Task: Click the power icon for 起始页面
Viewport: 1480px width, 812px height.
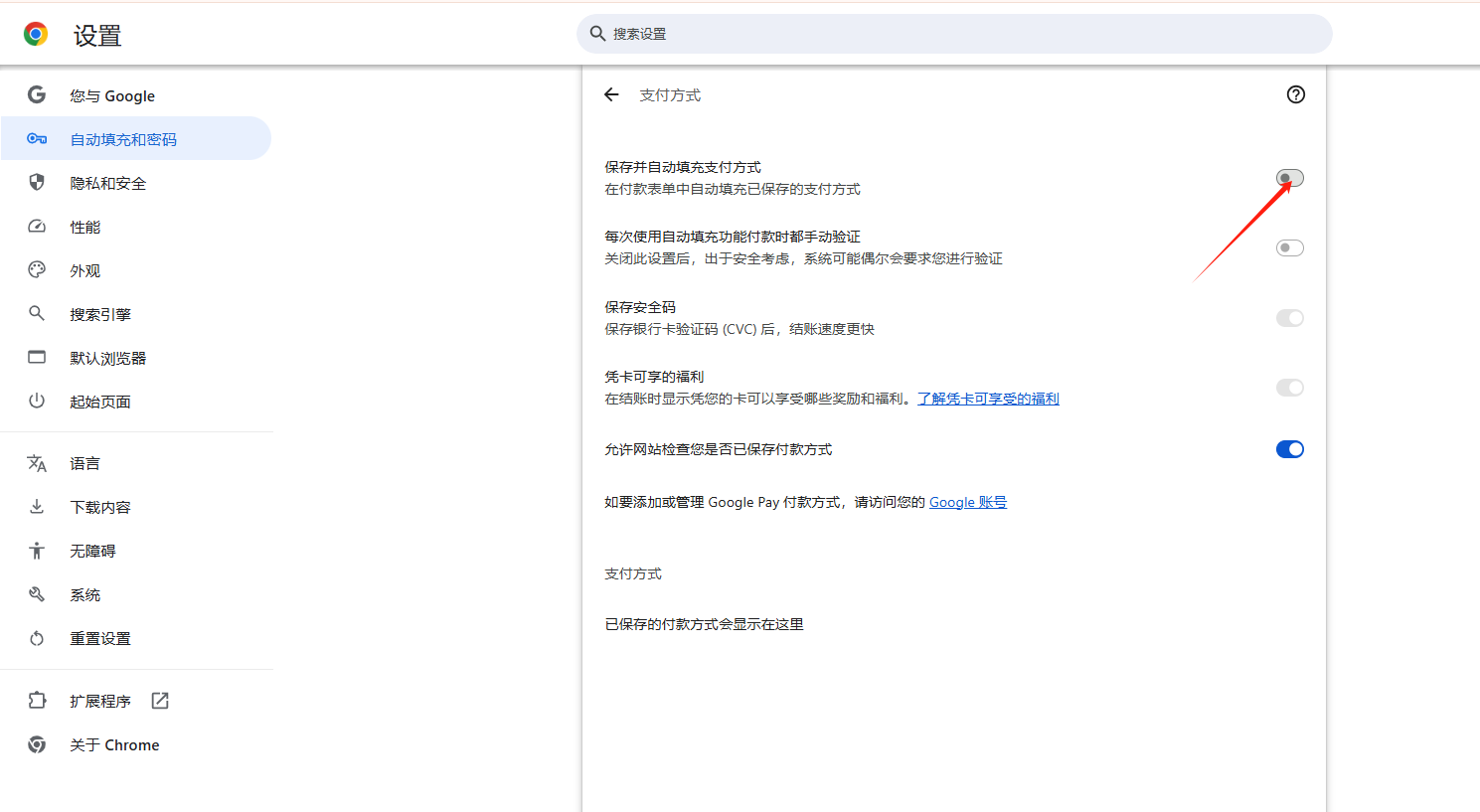Action: 37,401
